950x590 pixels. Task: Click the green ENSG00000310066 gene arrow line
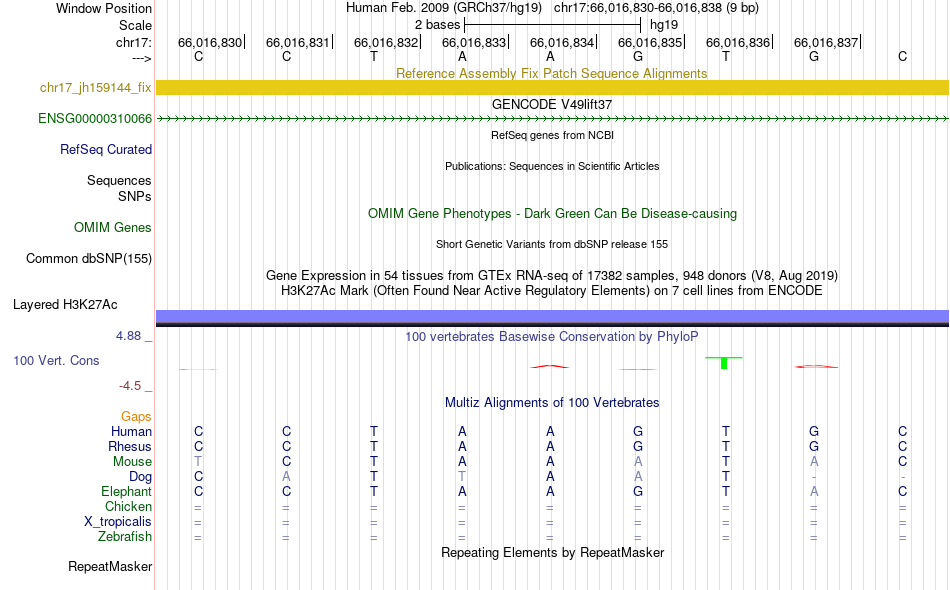coord(552,119)
